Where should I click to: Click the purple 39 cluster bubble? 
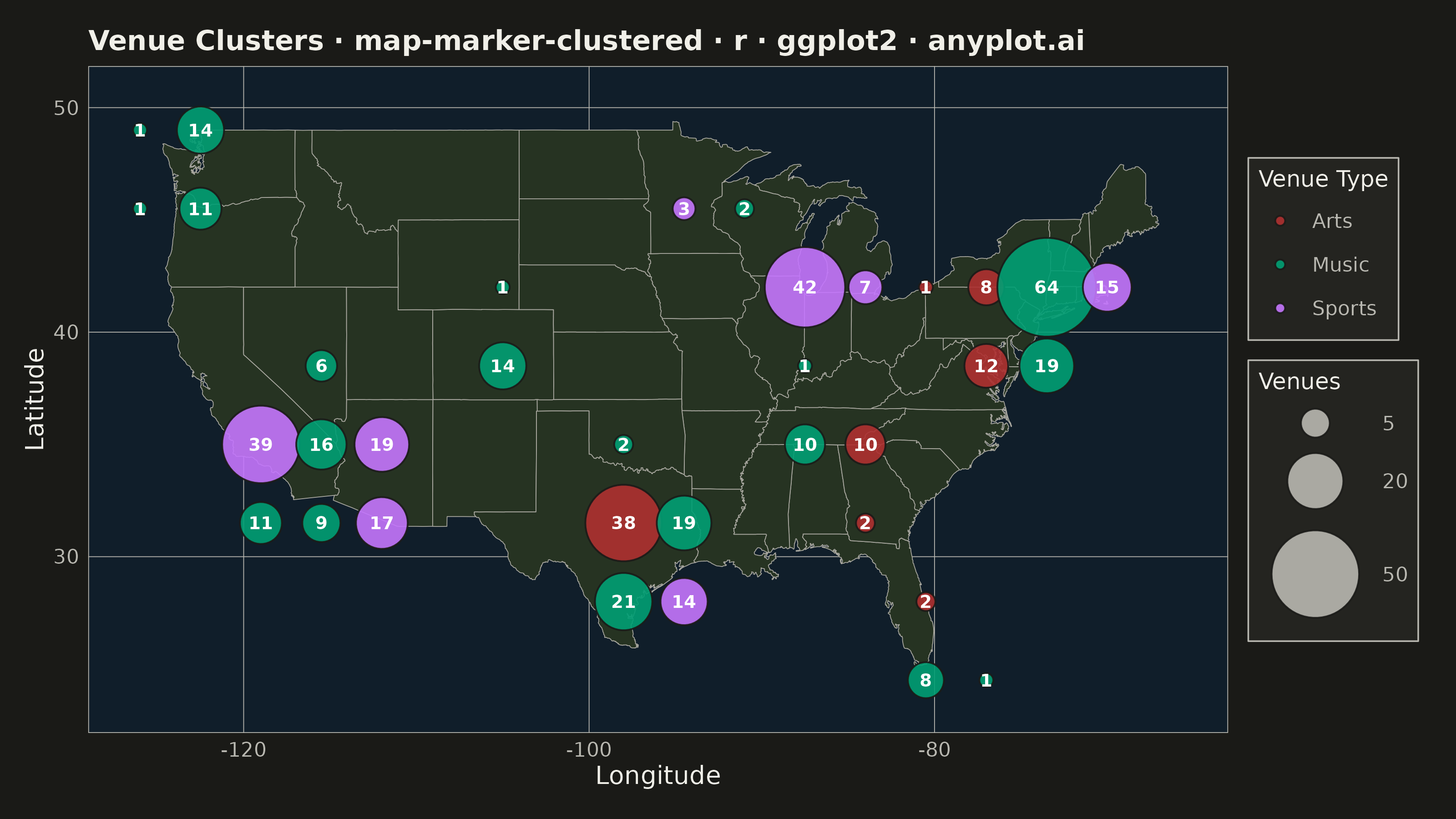(261, 444)
